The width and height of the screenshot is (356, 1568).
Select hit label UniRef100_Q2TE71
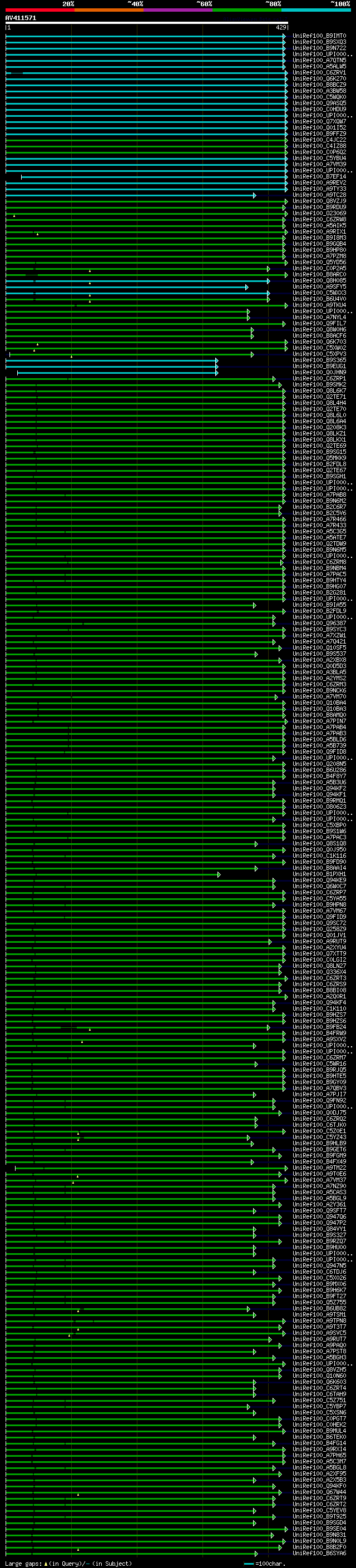[x=319, y=397]
